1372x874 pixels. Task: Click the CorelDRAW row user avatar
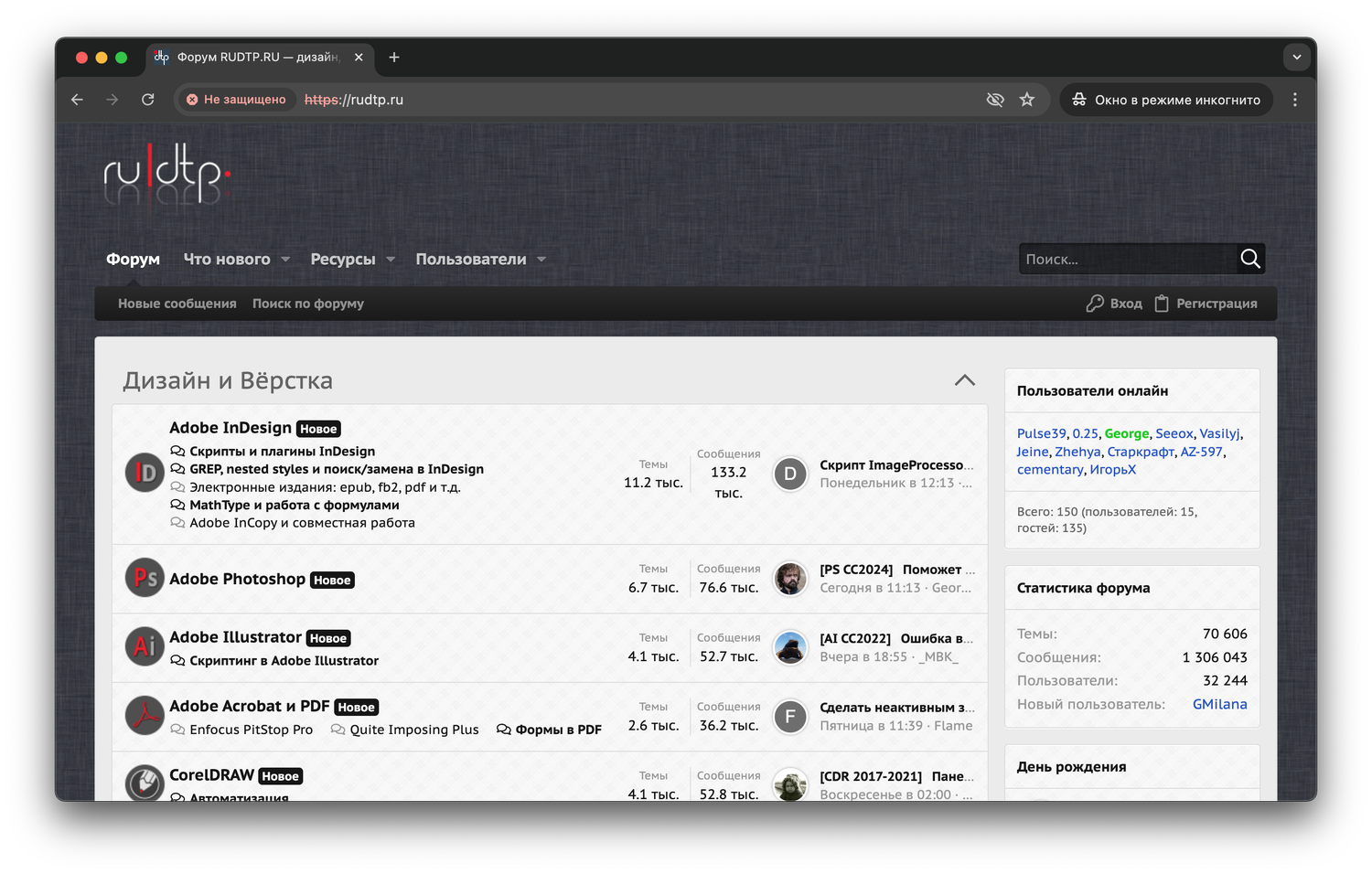click(x=790, y=784)
